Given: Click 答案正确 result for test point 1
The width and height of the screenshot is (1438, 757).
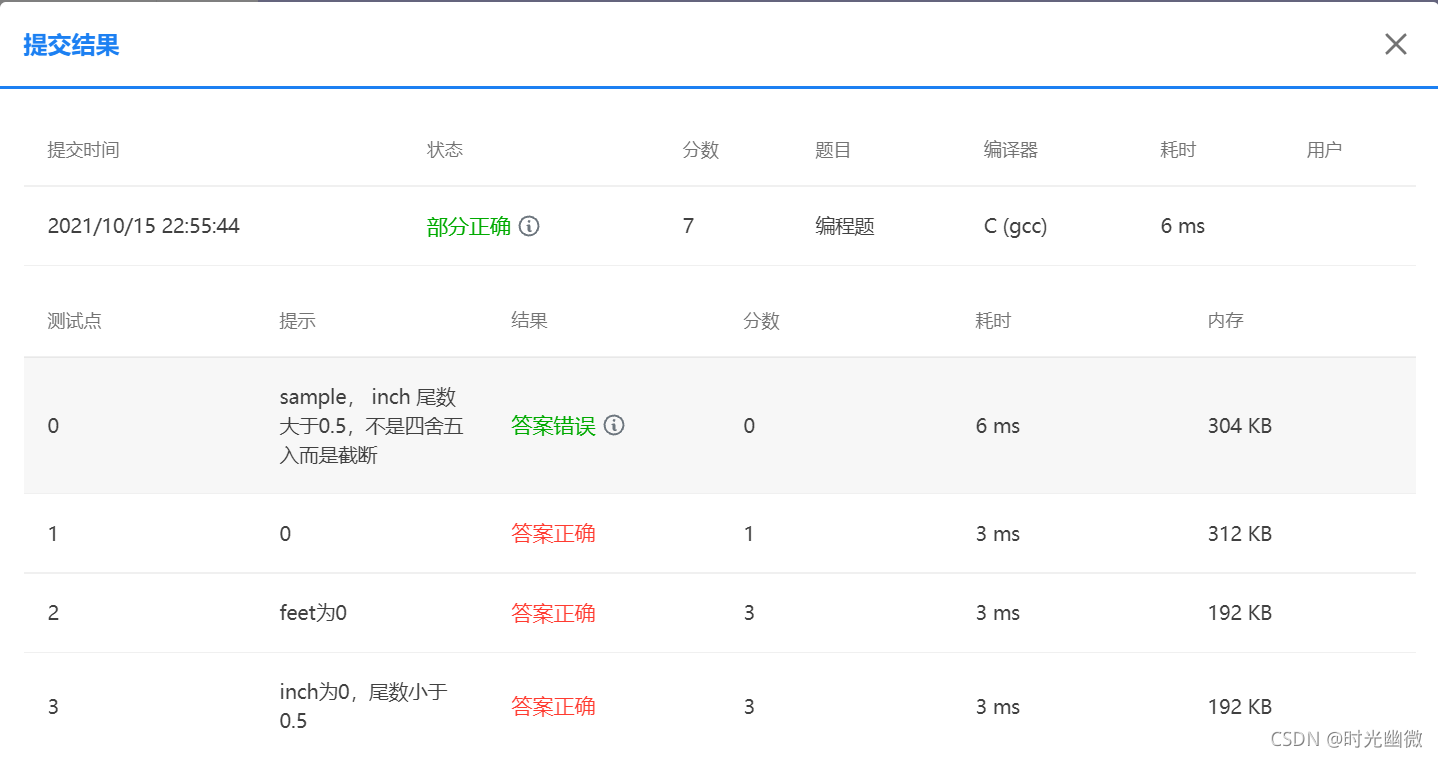Looking at the screenshot, I should [553, 533].
